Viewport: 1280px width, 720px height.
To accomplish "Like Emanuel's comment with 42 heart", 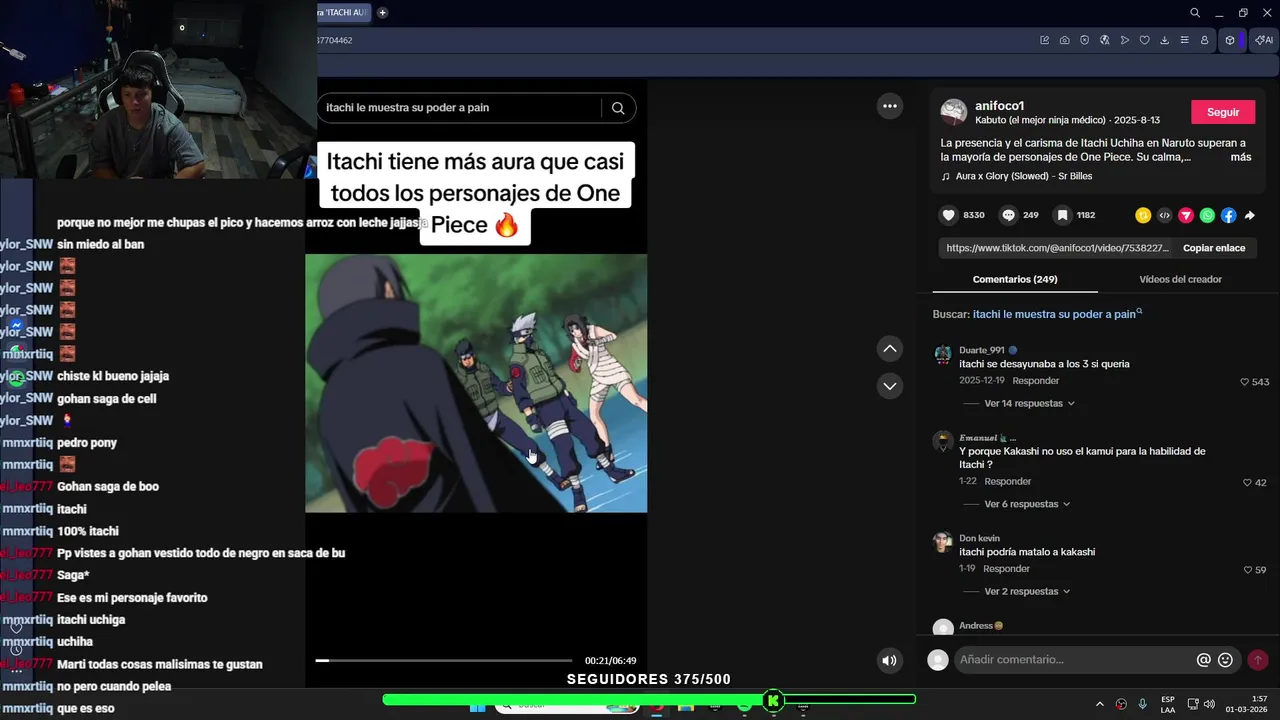I will tap(1247, 483).
